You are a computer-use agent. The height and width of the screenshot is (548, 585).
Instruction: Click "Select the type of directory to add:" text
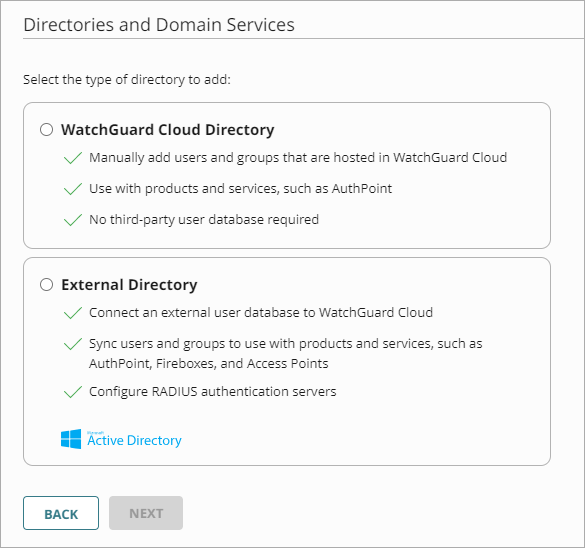127,79
